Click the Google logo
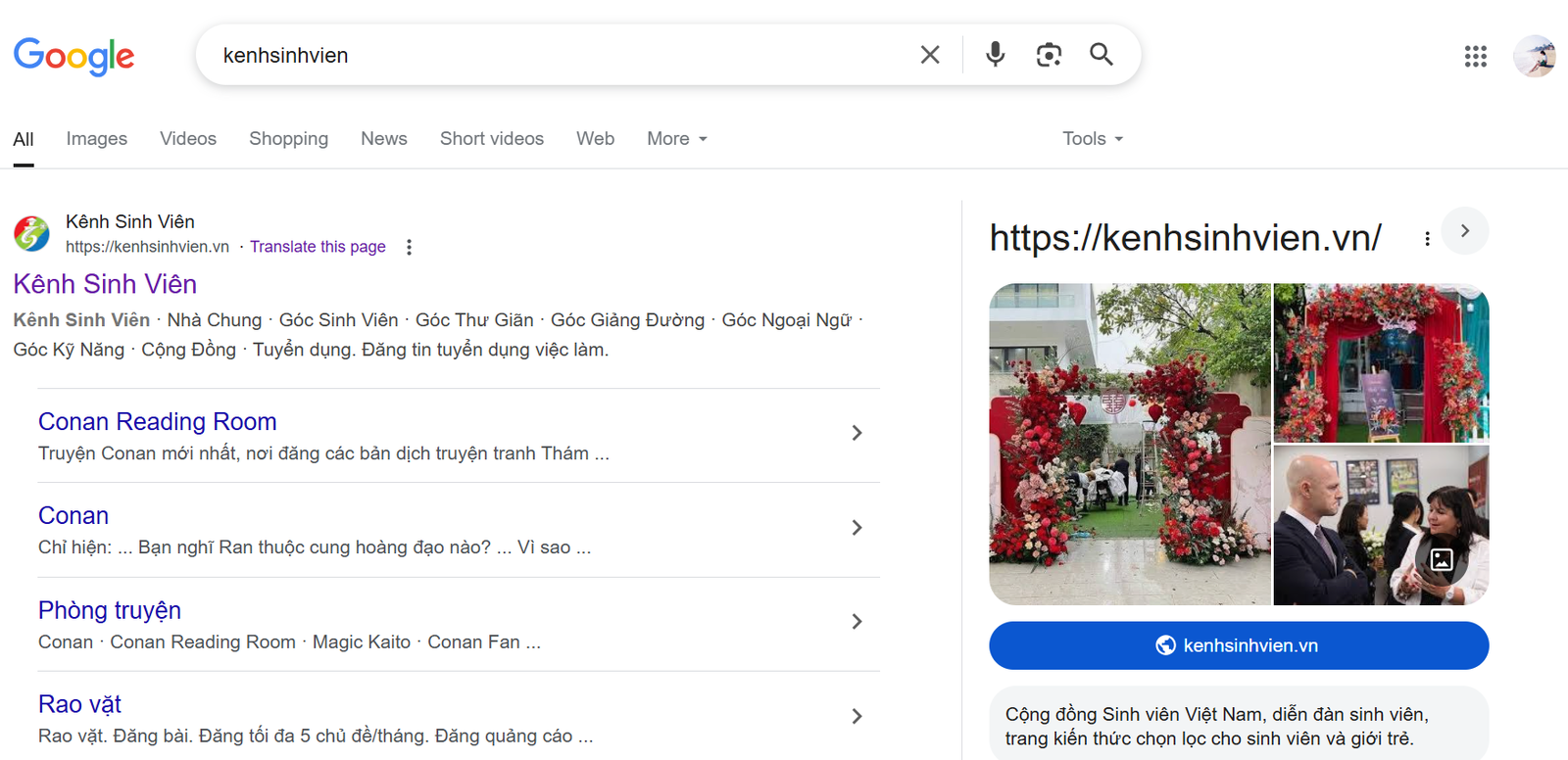The image size is (1568, 760). click(74, 56)
